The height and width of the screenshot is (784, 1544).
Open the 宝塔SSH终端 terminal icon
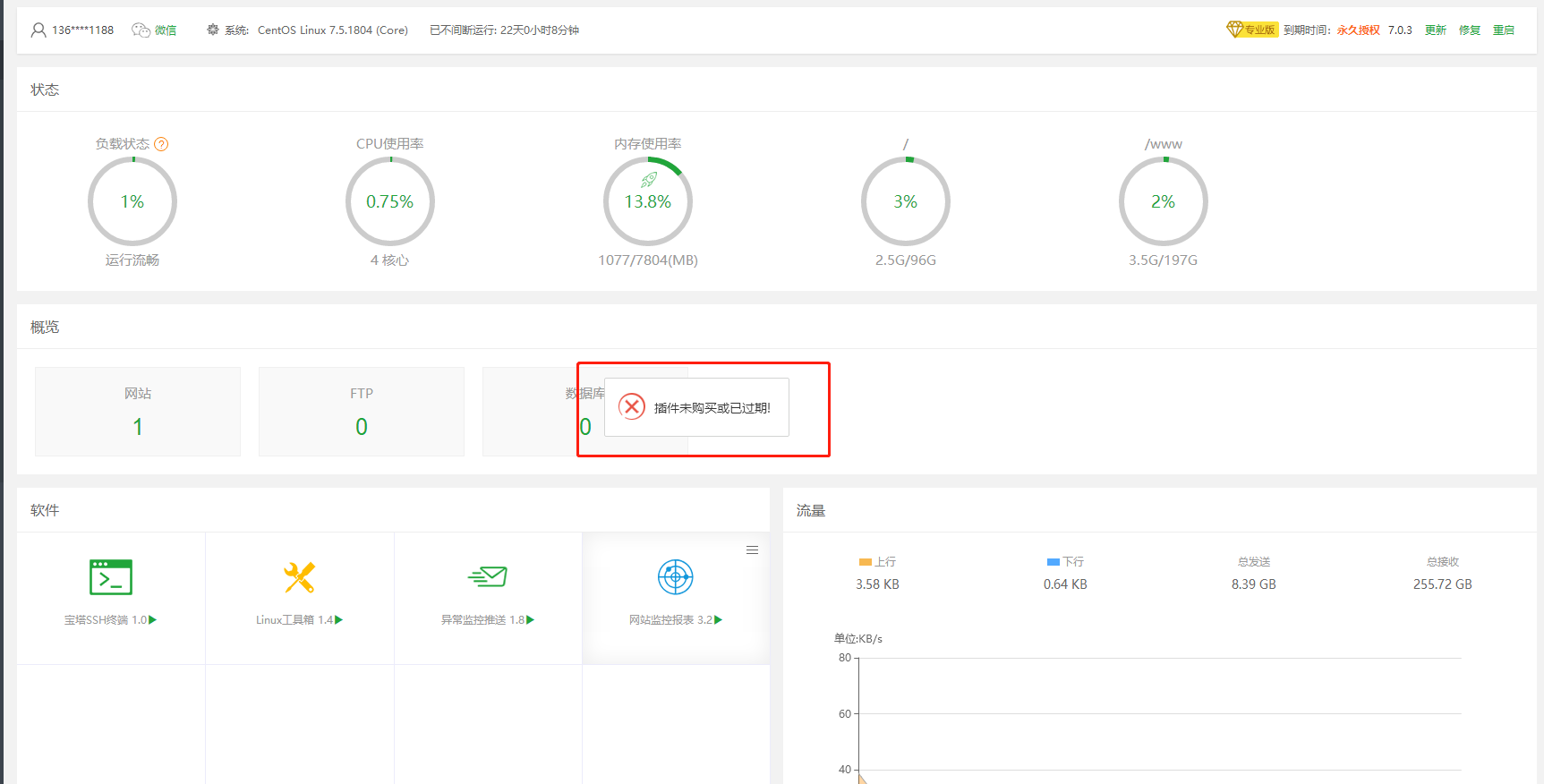[x=111, y=577]
